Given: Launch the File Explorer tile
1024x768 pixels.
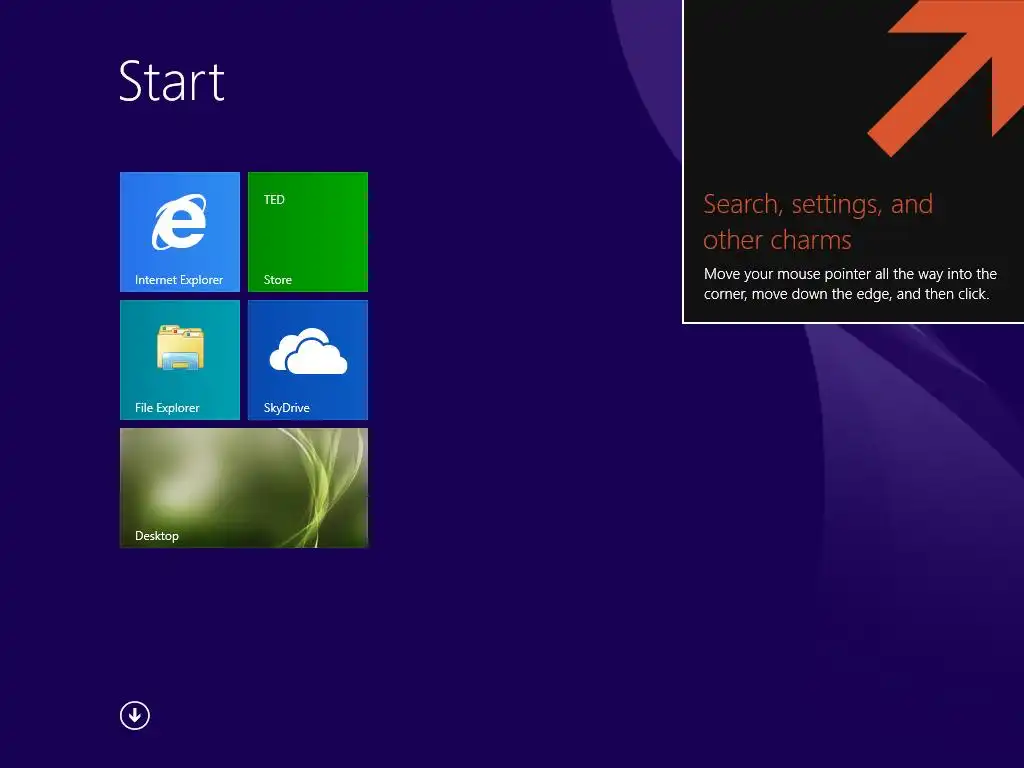Looking at the screenshot, I should pos(180,360).
